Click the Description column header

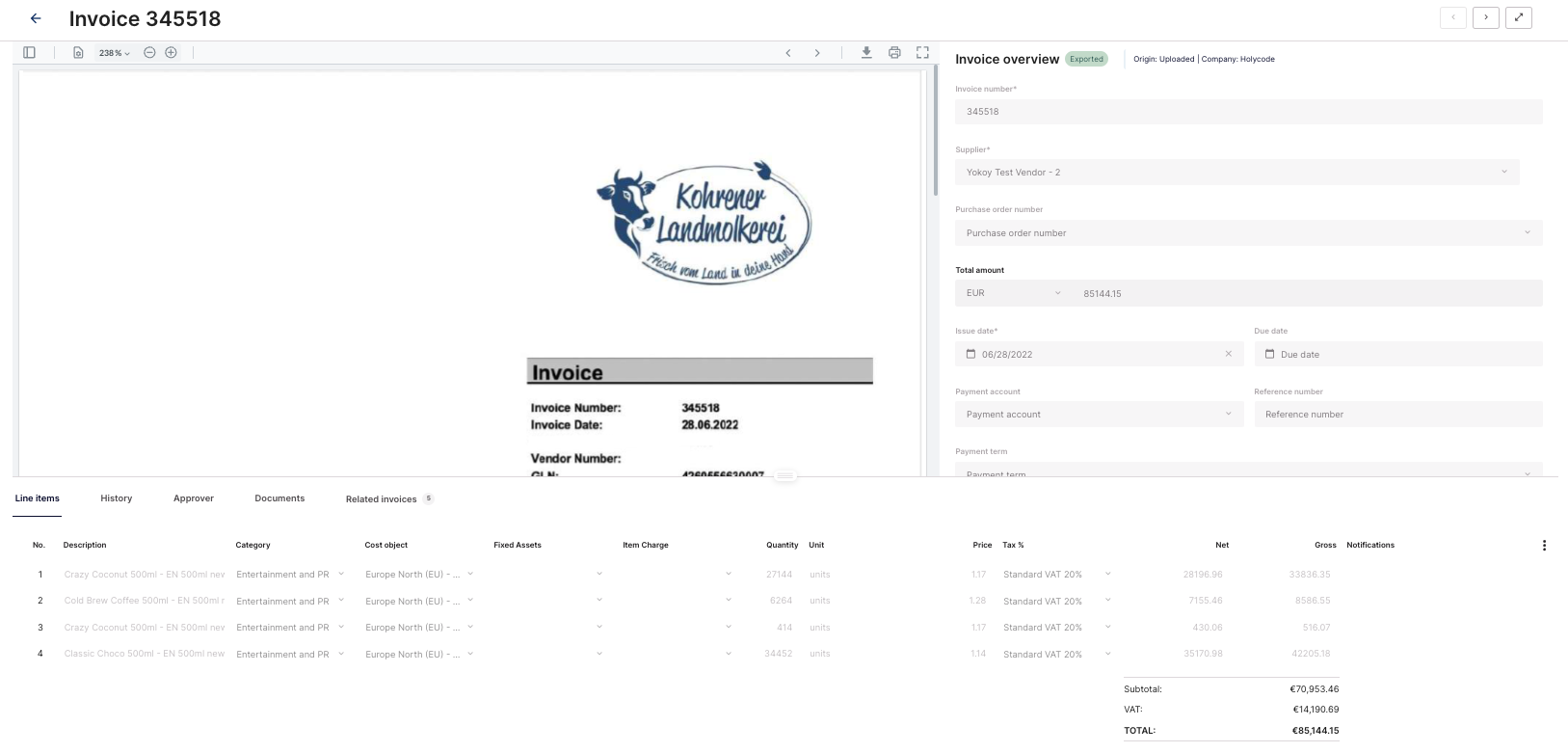pyautogui.click(x=85, y=546)
